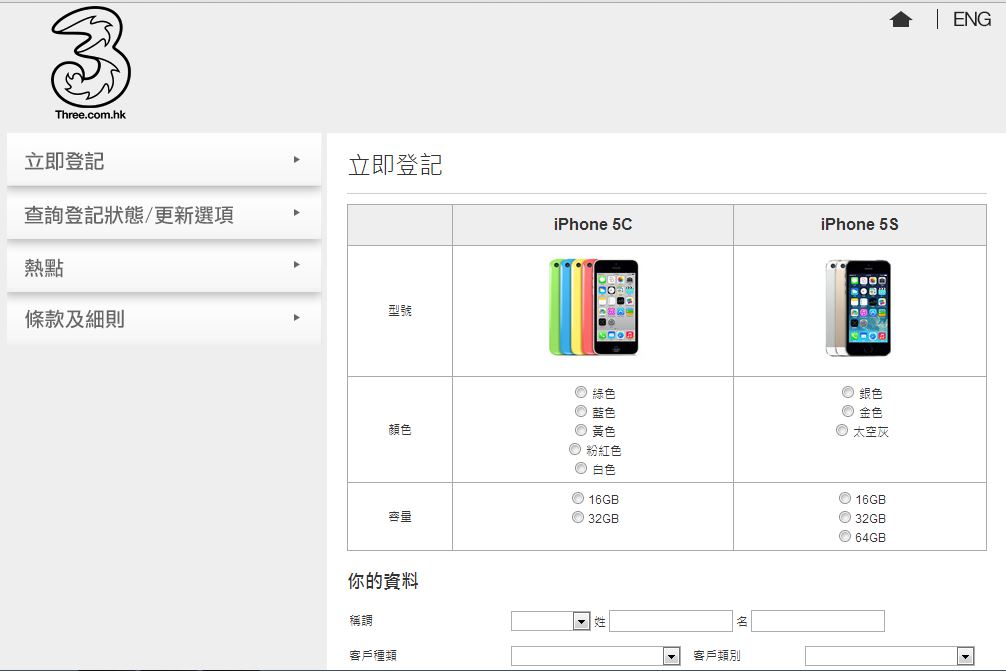
Task: Select 綠色 color for iPhone 5C
Action: 581,393
